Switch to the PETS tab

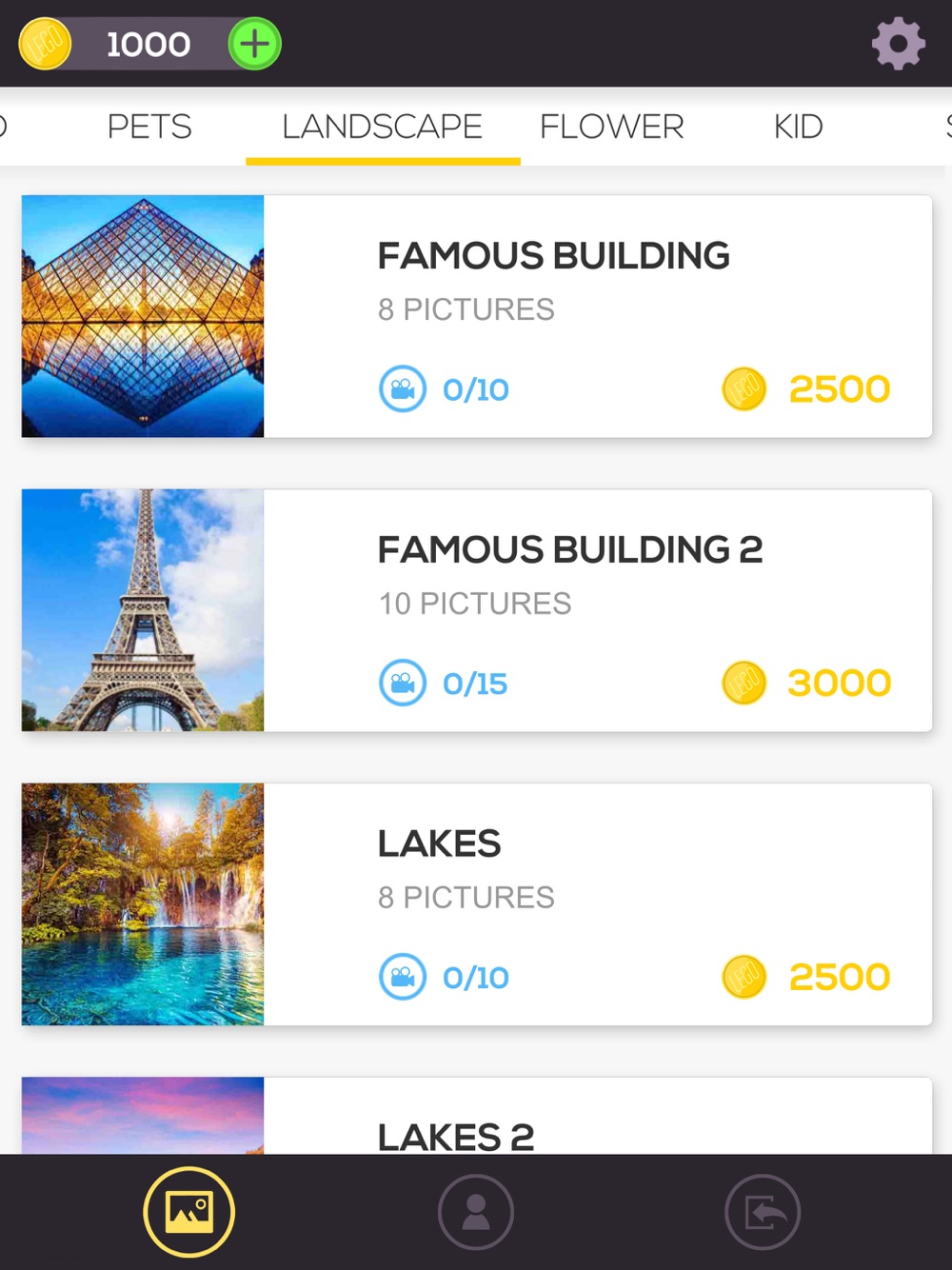point(149,127)
